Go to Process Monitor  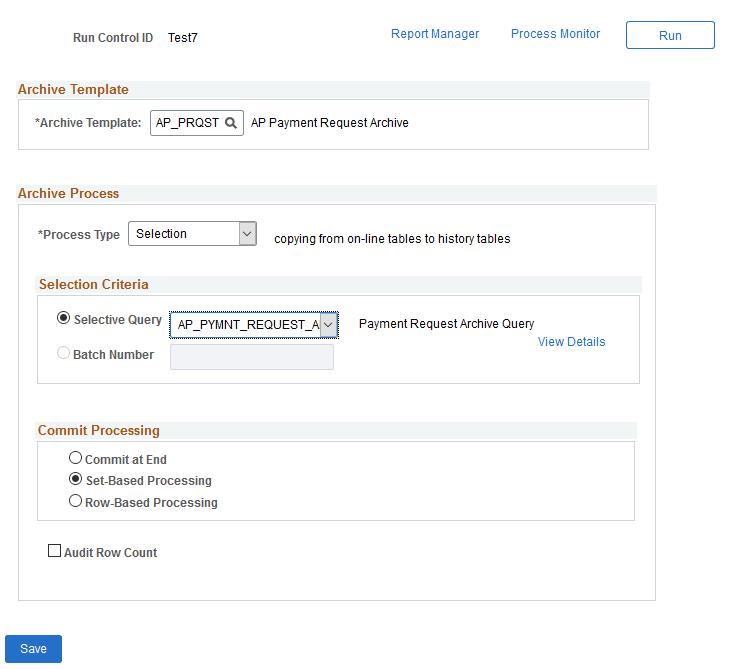click(555, 34)
